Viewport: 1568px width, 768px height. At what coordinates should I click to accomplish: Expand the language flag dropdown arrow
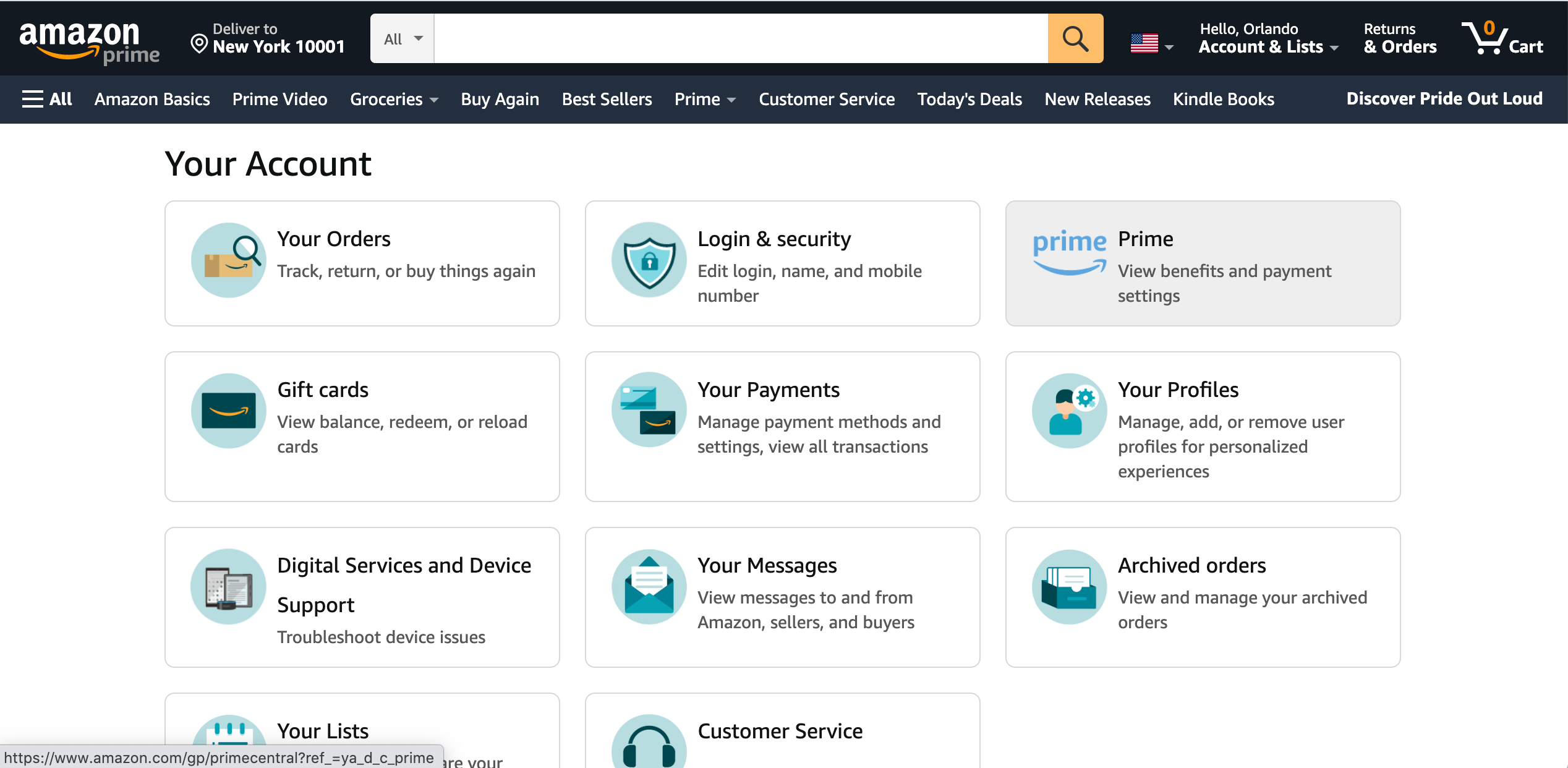pyautogui.click(x=1169, y=47)
